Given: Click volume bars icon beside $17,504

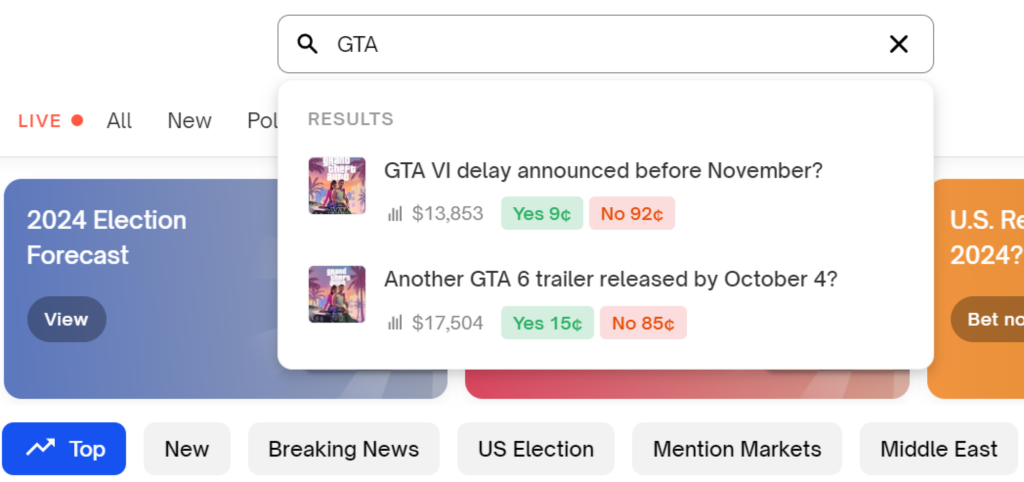Looking at the screenshot, I should click(x=395, y=323).
